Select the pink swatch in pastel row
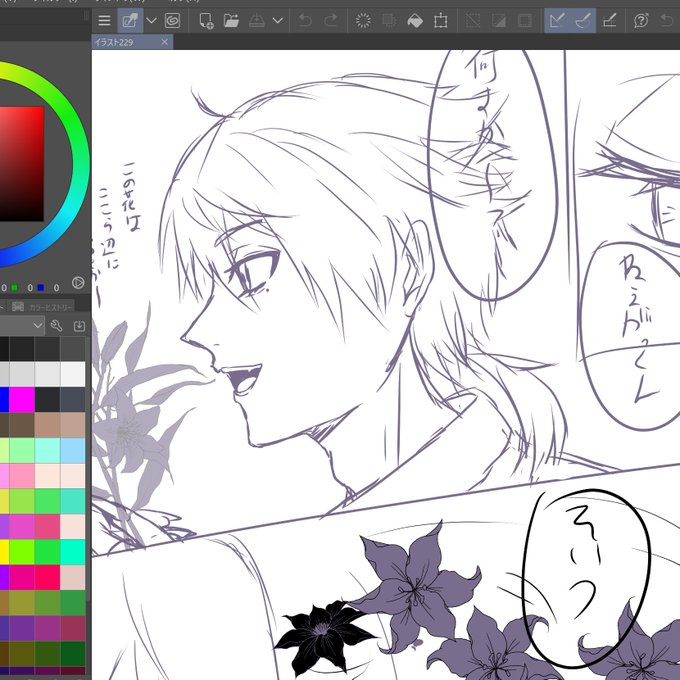The width and height of the screenshot is (680, 680). point(22,476)
